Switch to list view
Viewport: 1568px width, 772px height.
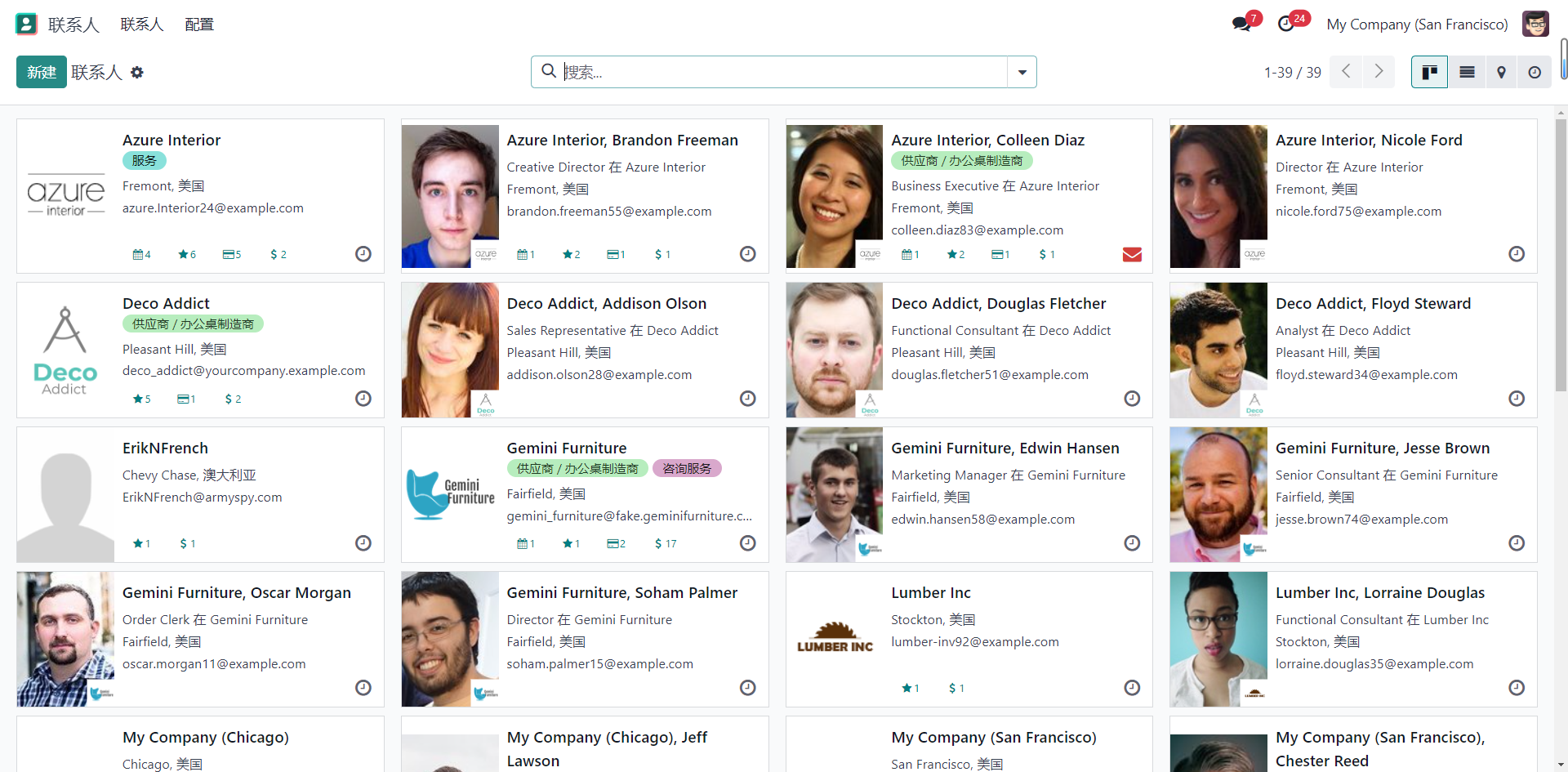tap(1467, 72)
